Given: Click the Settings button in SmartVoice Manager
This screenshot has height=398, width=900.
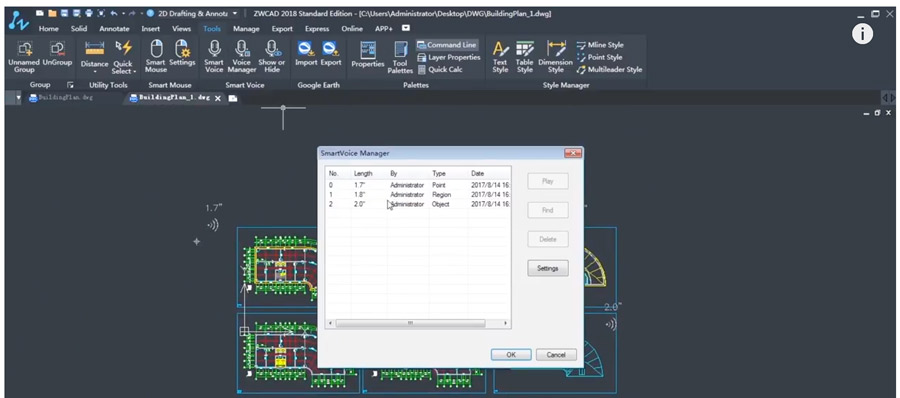Looking at the screenshot, I should point(548,268).
